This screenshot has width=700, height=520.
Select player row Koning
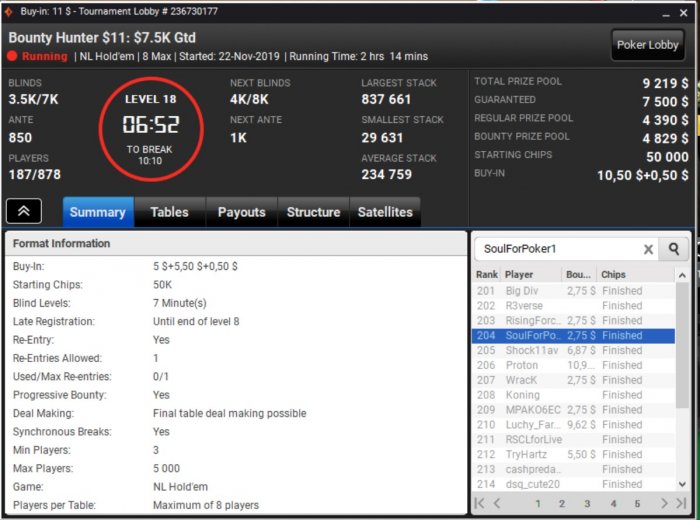[574, 395]
